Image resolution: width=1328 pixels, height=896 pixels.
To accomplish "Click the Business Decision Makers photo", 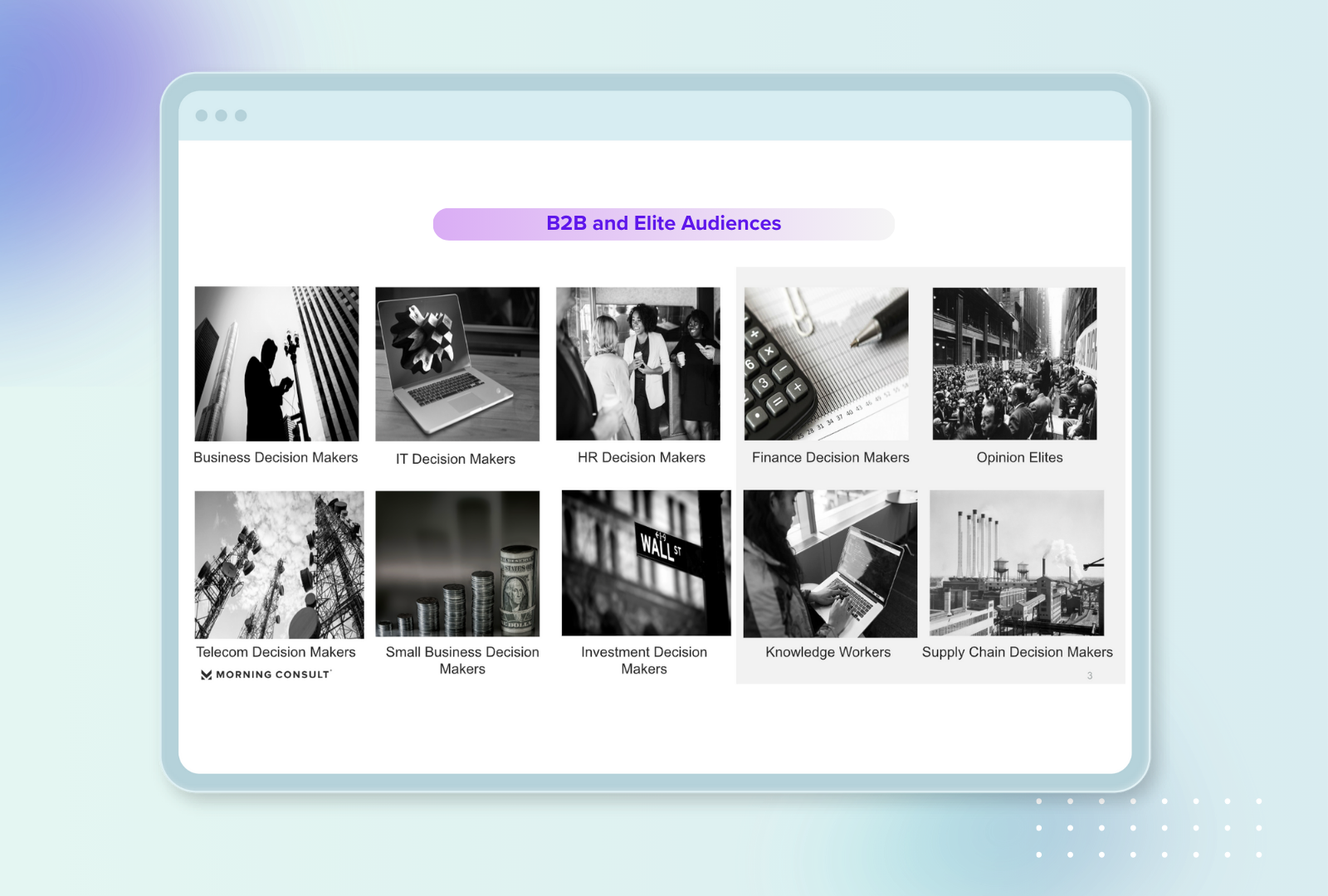I will point(276,363).
